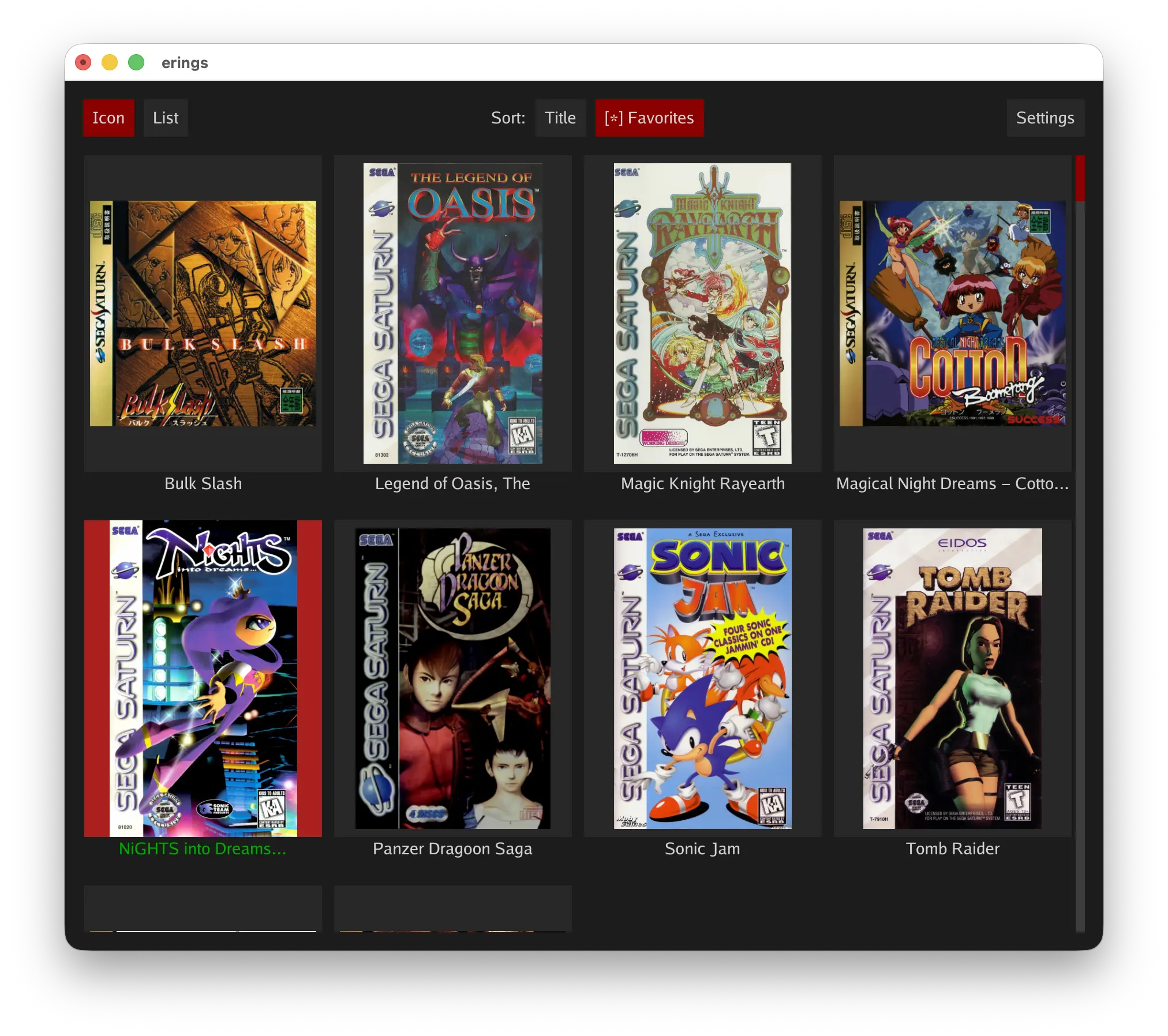
Task: Click the 'Sonic Jam' title label
Action: click(x=702, y=849)
